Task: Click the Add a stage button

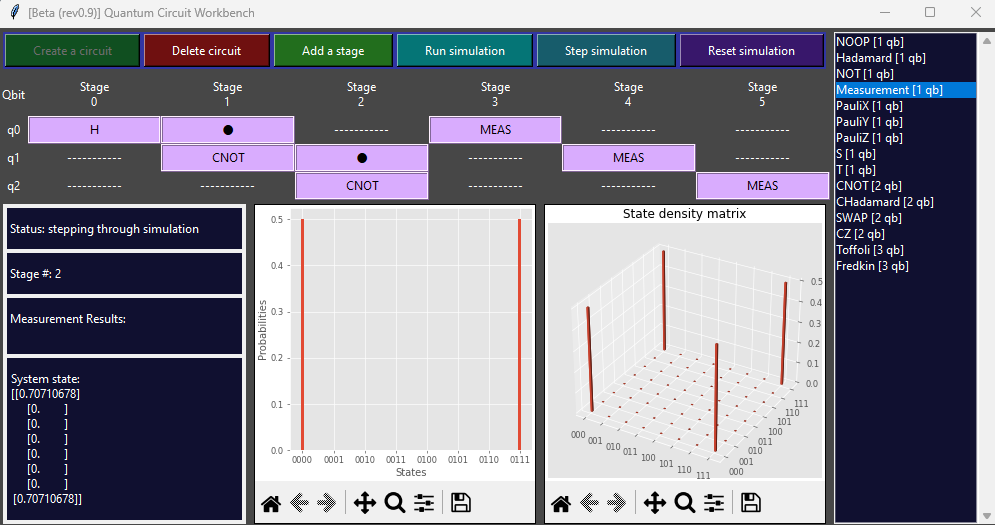Action: (333, 51)
